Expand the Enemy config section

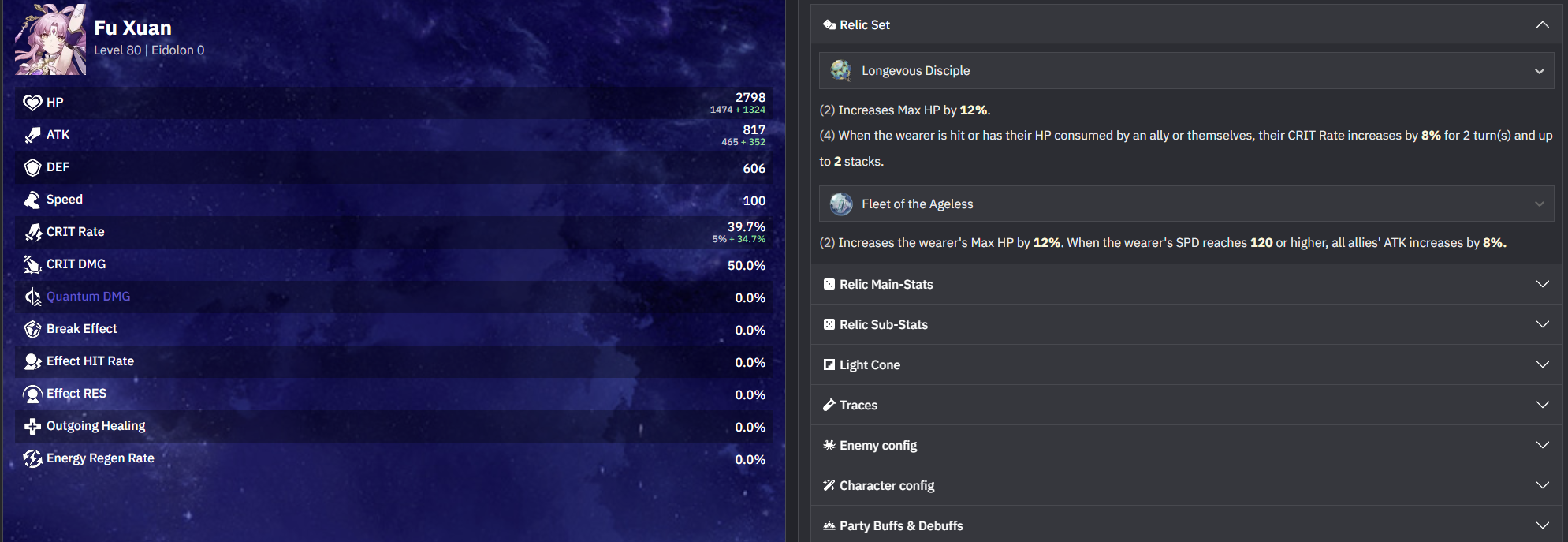click(1542, 445)
